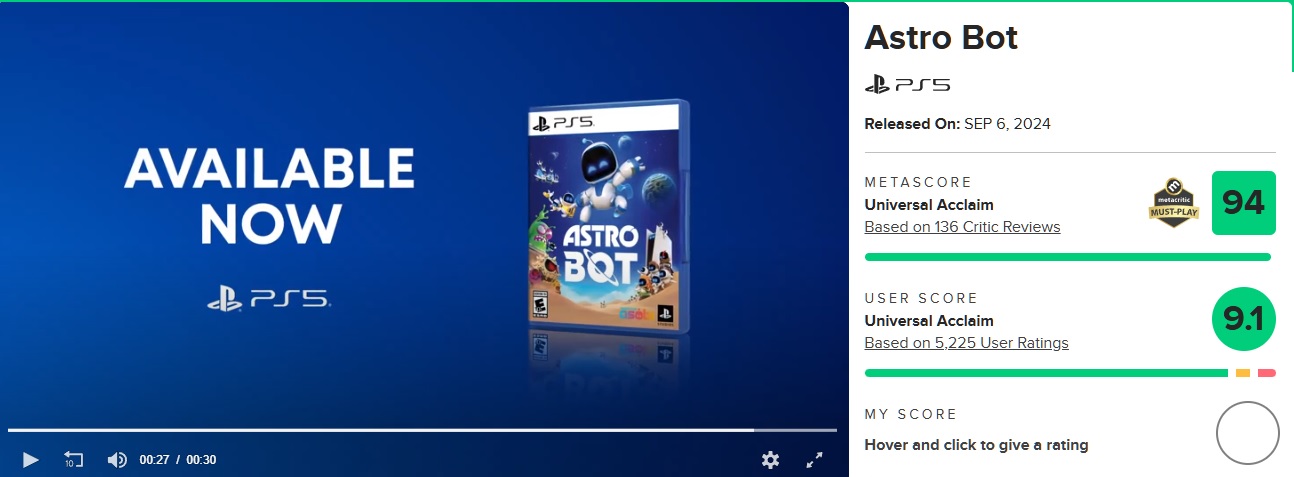Mute the trailer audio speaker icon
The height and width of the screenshot is (477, 1294).
point(117,460)
